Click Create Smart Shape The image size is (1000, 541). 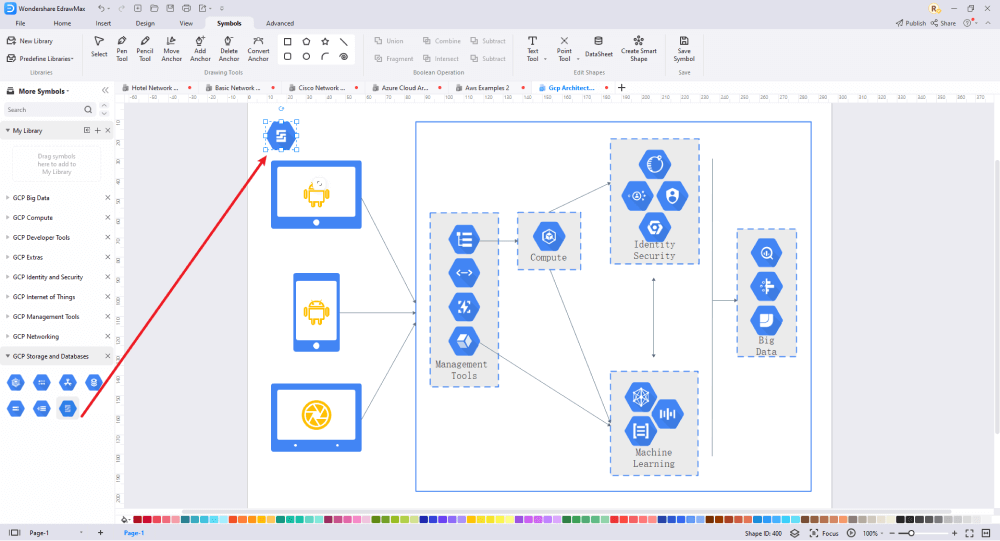coord(638,48)
